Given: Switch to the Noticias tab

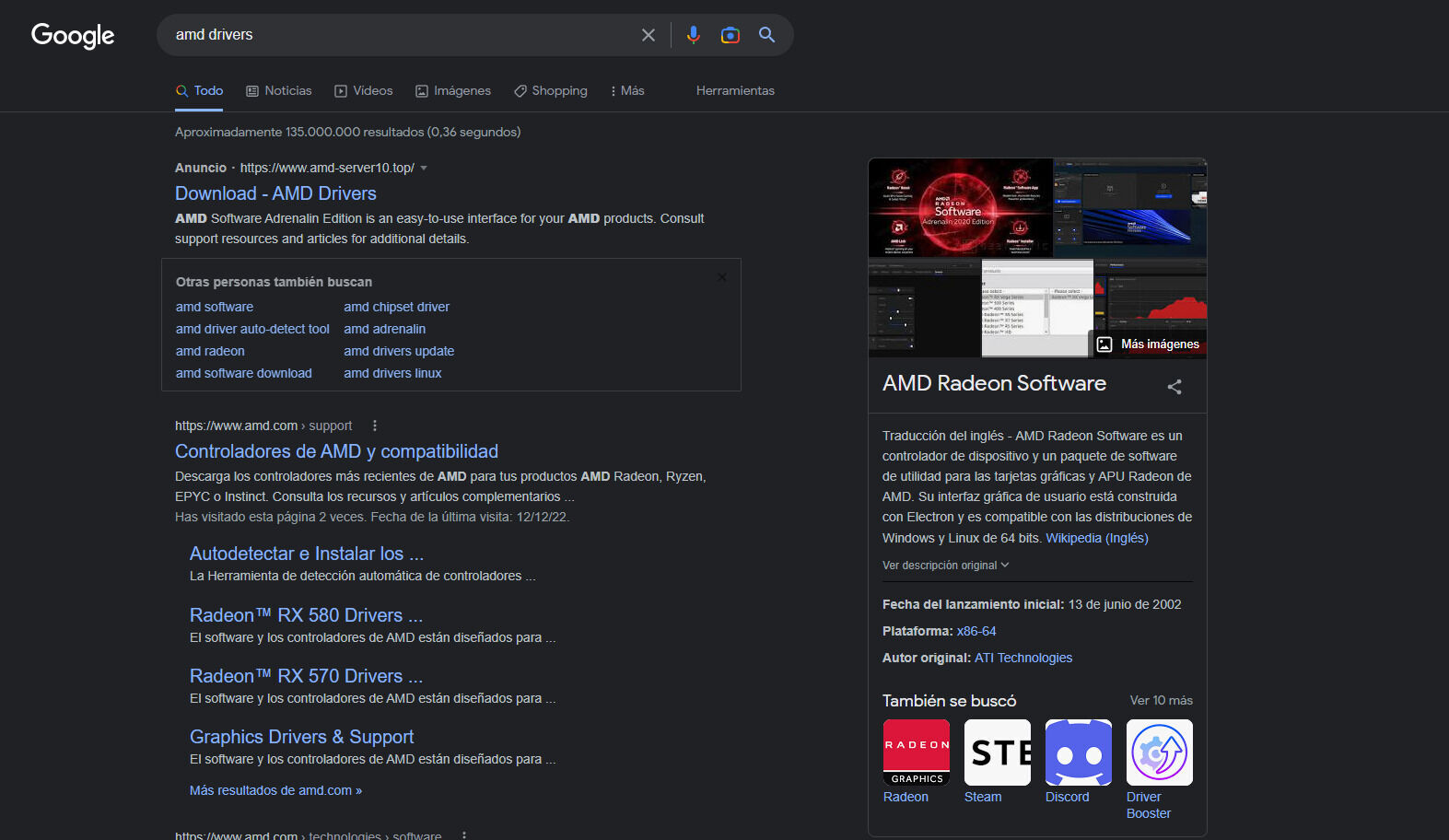Looking at the screenshot, I should (x=279, y=91).
